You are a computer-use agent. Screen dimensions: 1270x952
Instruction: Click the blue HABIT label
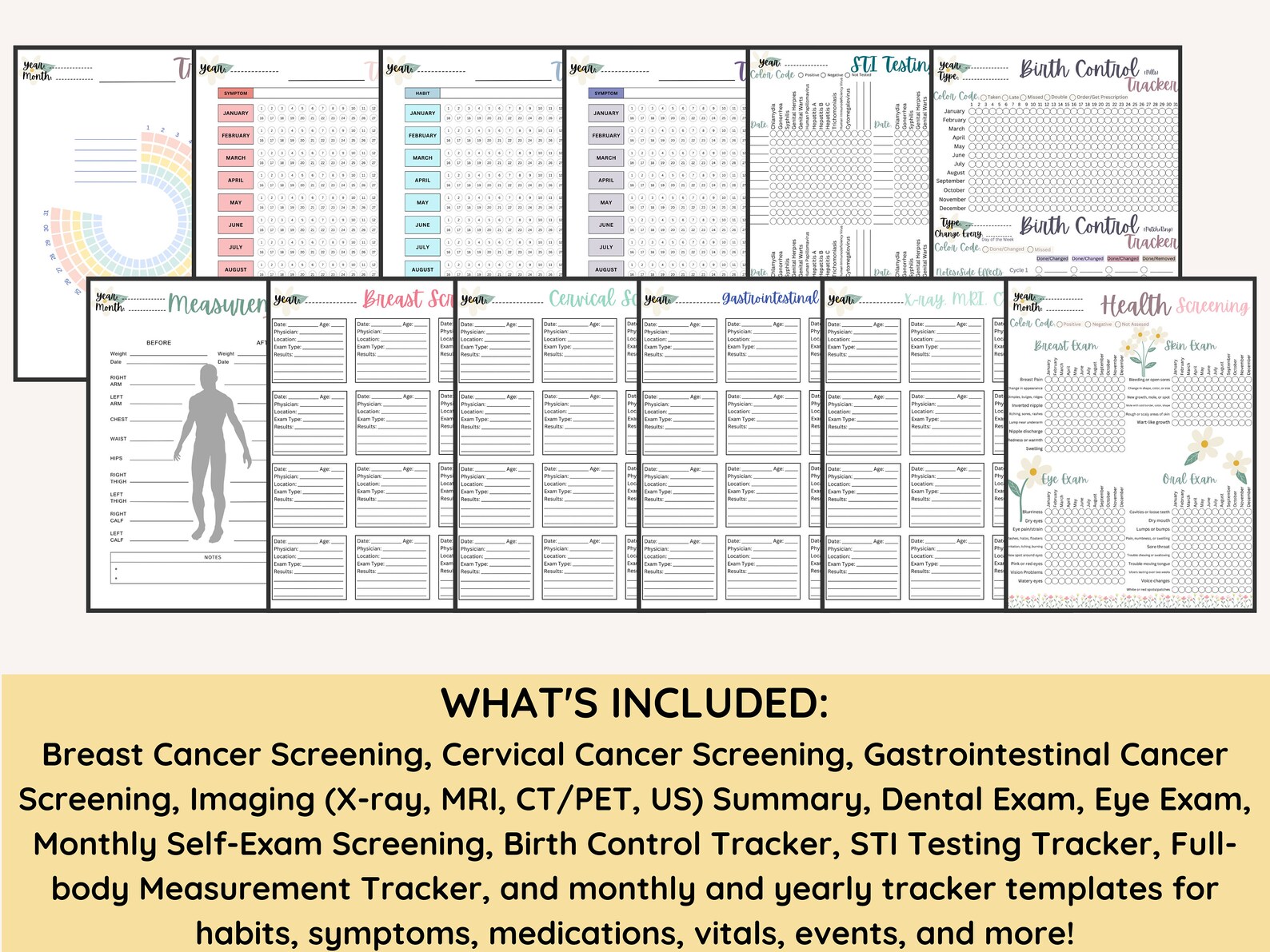coord(422,94)
